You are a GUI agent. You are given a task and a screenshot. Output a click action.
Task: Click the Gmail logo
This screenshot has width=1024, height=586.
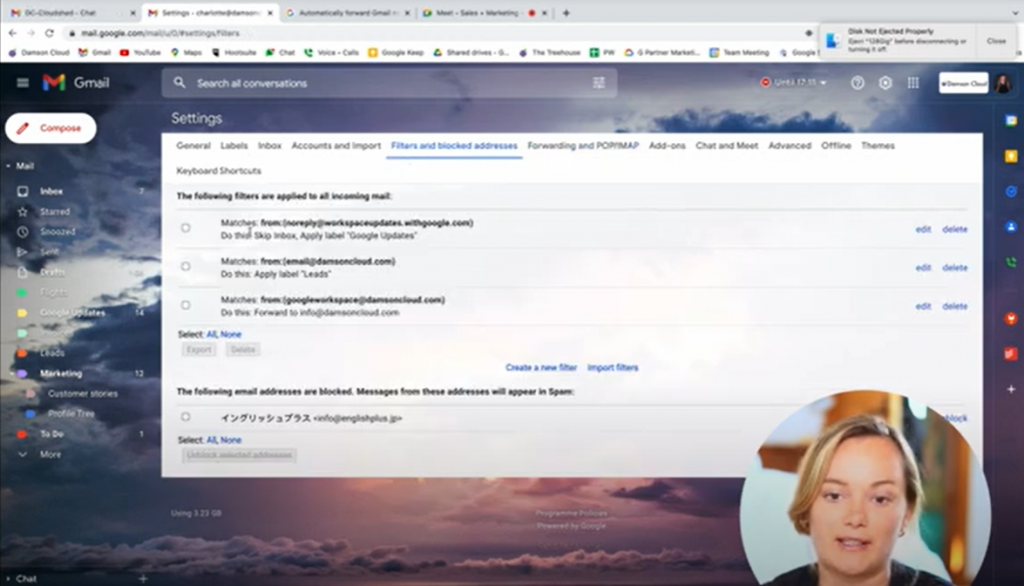point(76,82)
